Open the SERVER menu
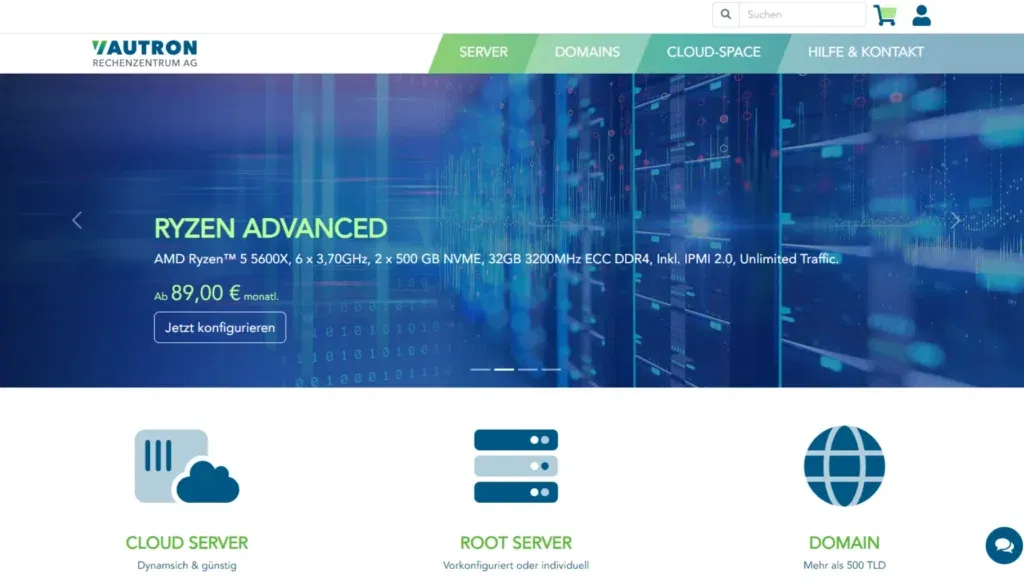 483,52
